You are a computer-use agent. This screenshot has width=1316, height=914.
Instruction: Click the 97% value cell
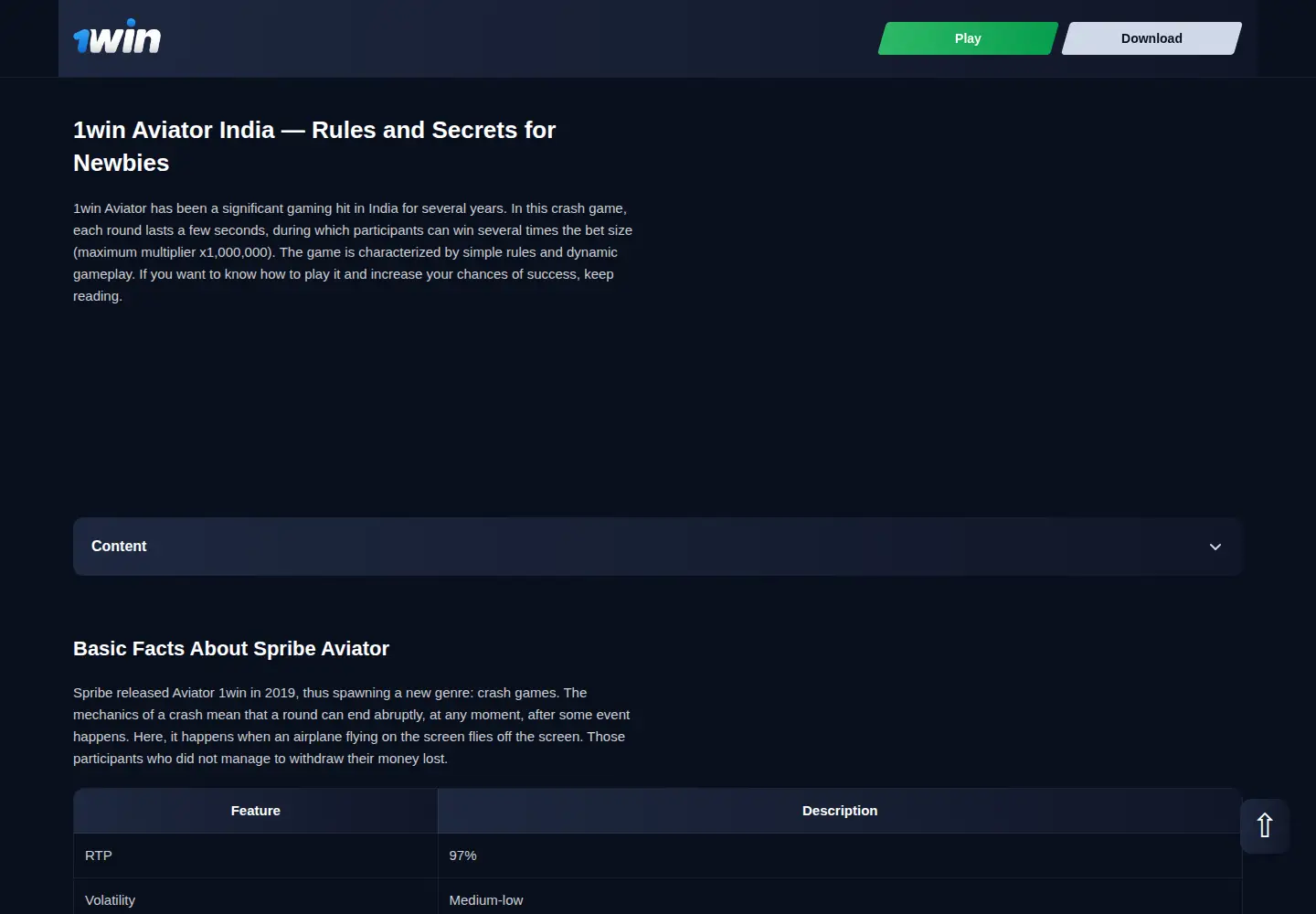pyautogui.click(x=840, y=856)
